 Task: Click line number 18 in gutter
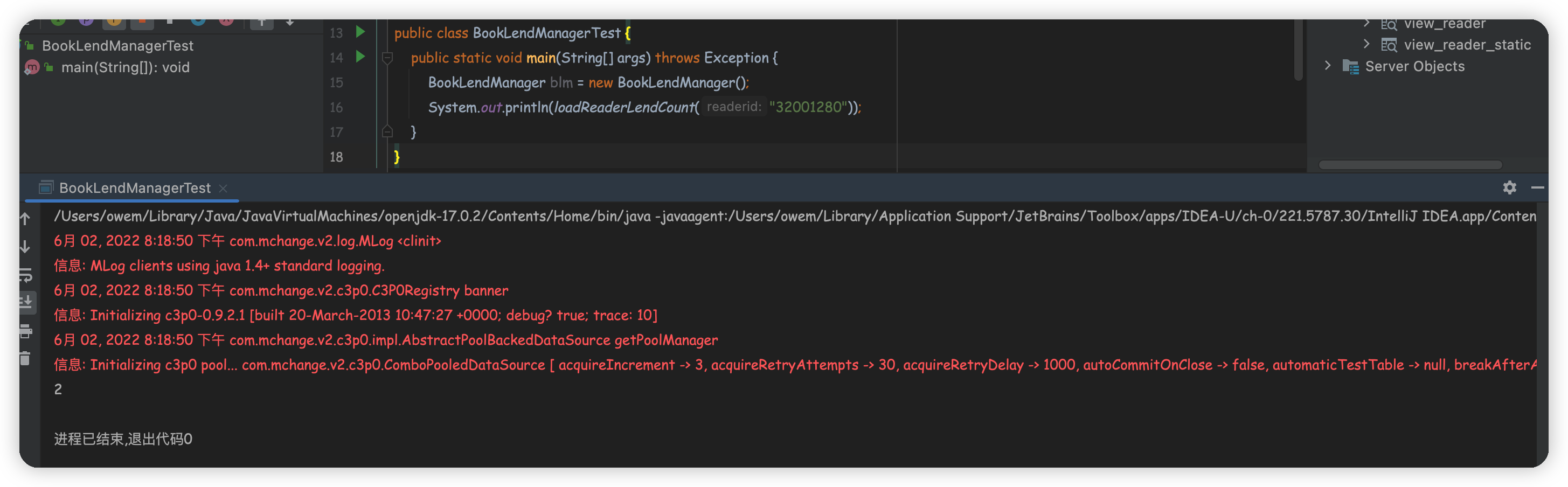[x=336, y=157]
